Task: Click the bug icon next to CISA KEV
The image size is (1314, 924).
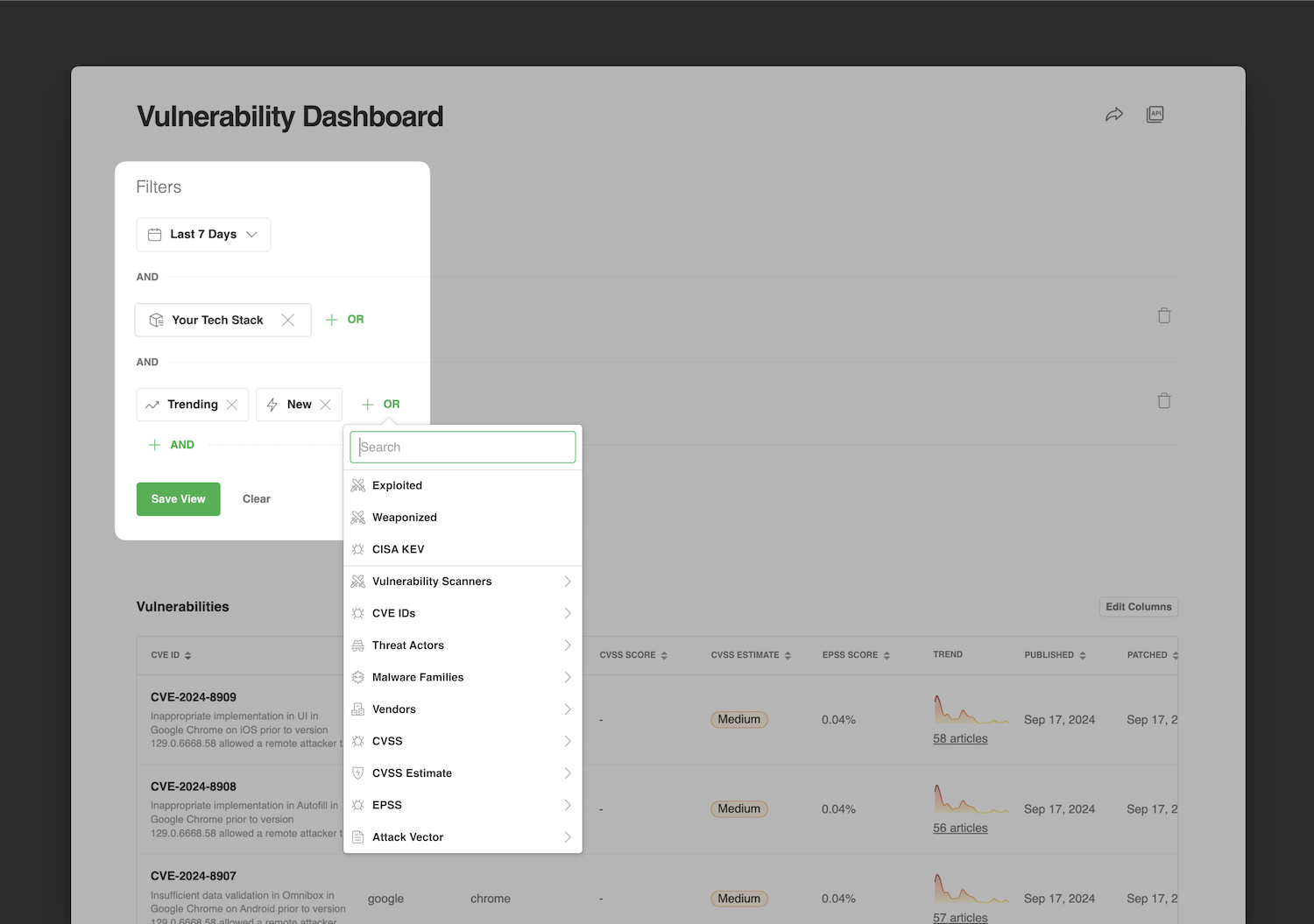Action: pyautogui.click(x=358, y=549)
